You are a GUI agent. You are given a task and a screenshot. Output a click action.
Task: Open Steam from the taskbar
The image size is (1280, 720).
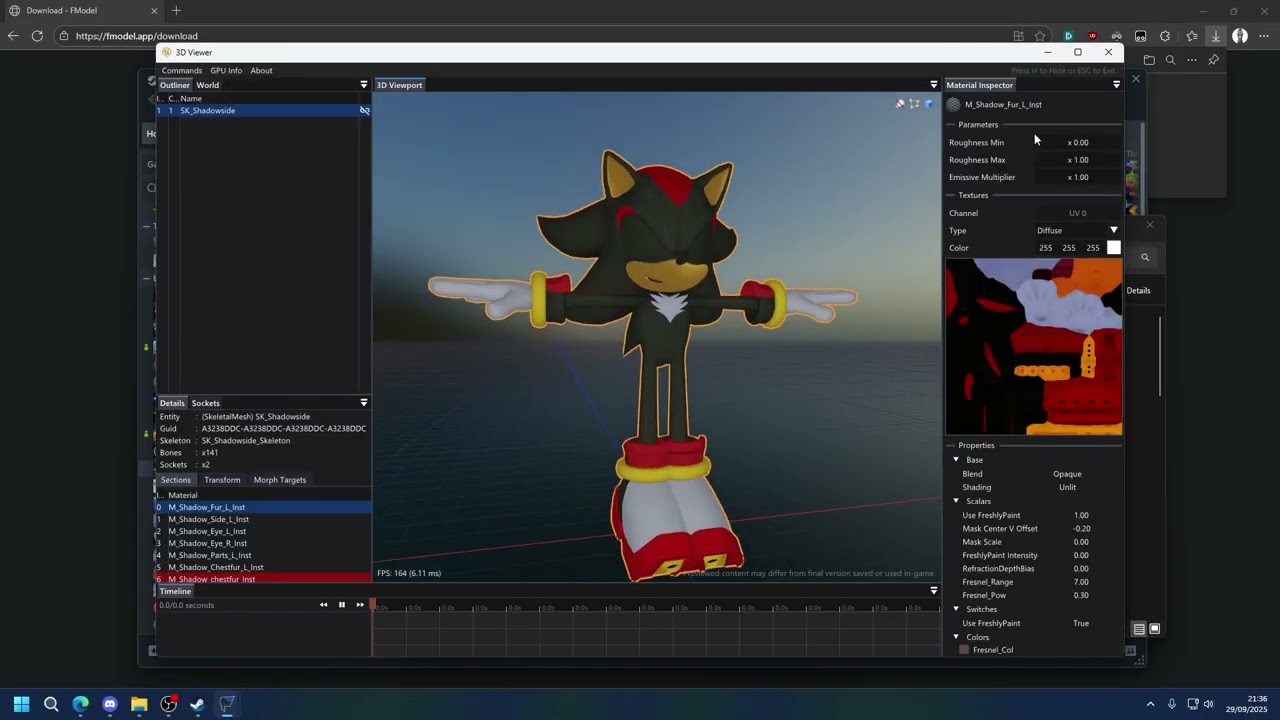coord(197,704)
